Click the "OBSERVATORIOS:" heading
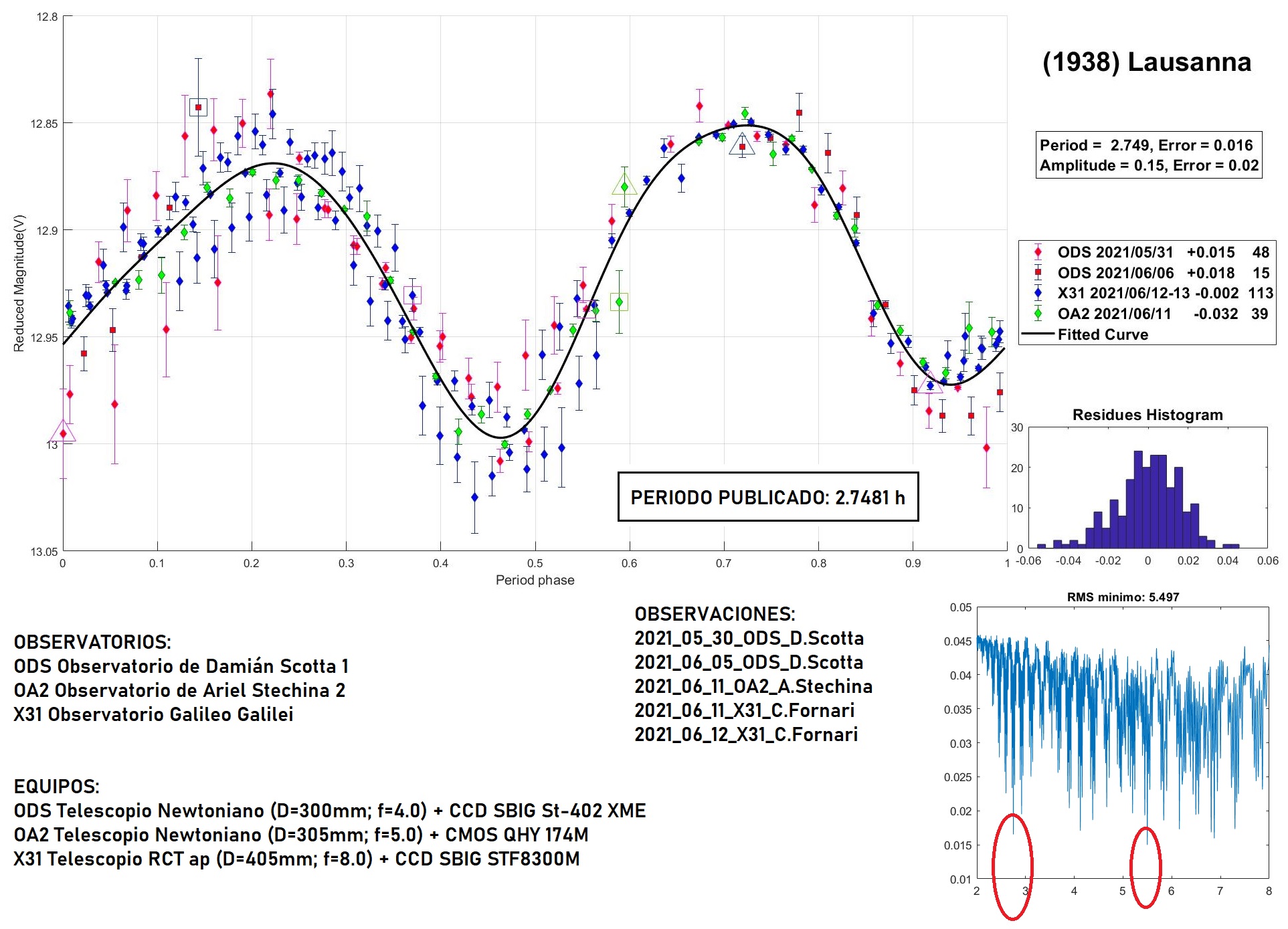 pyautogui.click(x=92, y=642)
